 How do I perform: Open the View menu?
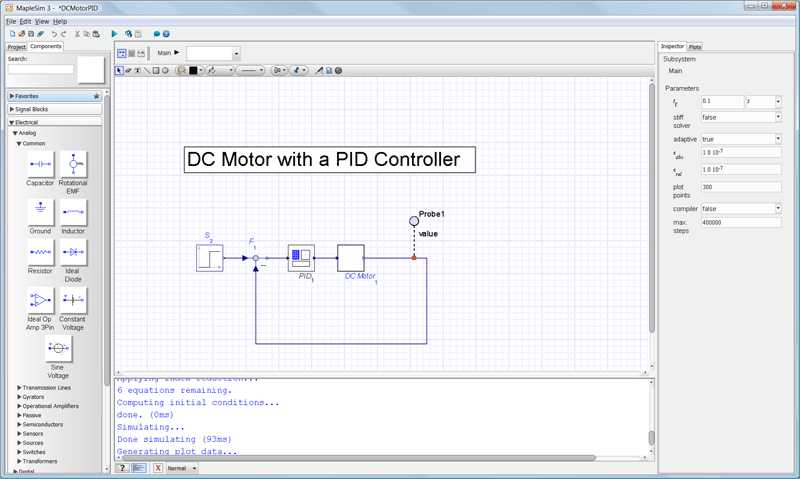[x=41, y=21]
